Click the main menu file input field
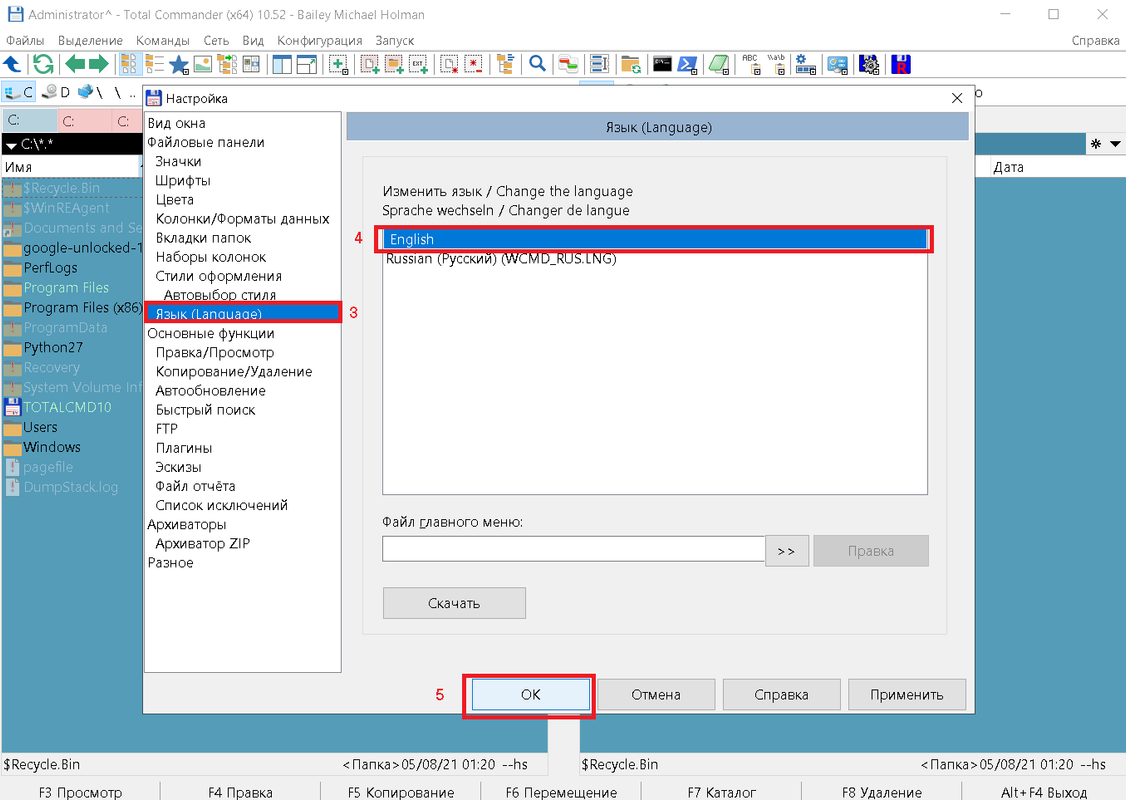The image size is (1126, 800). tap(573, 550)
